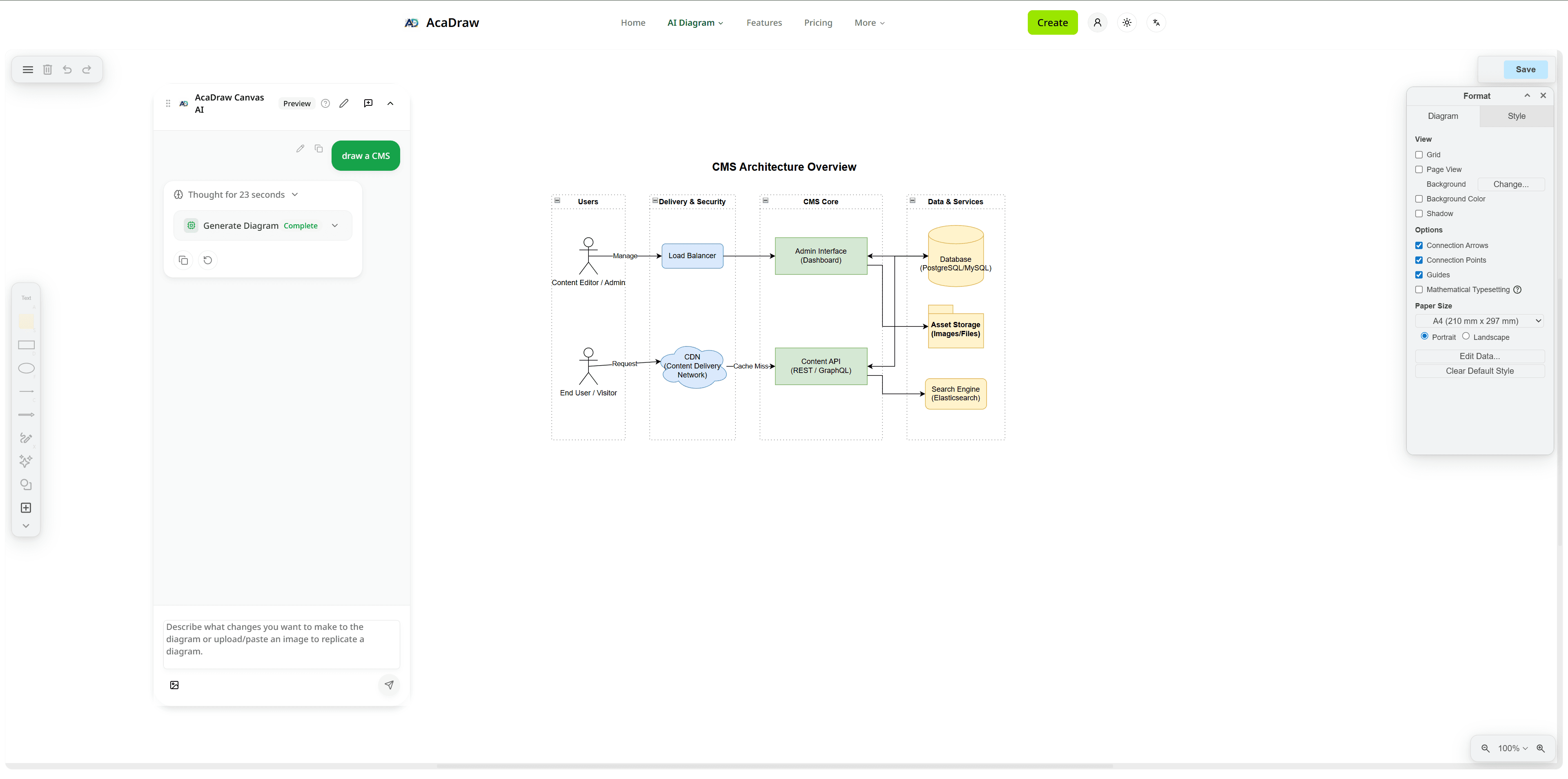Click the Save button
This screenshot has height=779, width=1568.
[x=1525, y=69]
